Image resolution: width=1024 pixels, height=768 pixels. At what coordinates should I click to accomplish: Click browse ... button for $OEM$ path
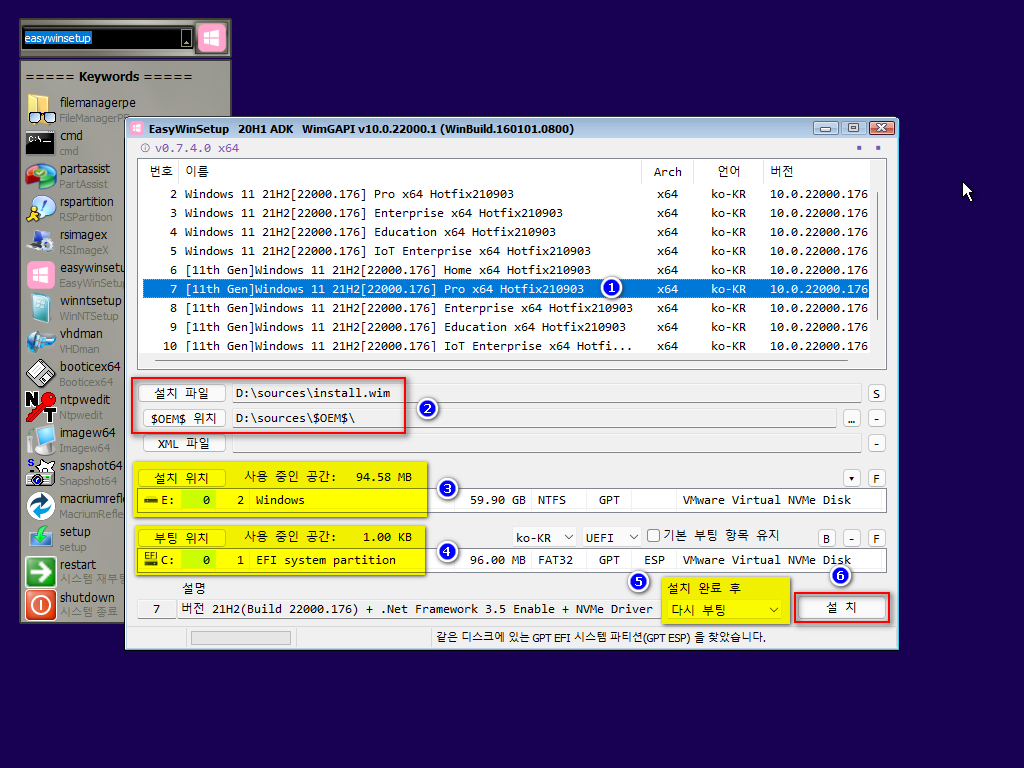851,419
